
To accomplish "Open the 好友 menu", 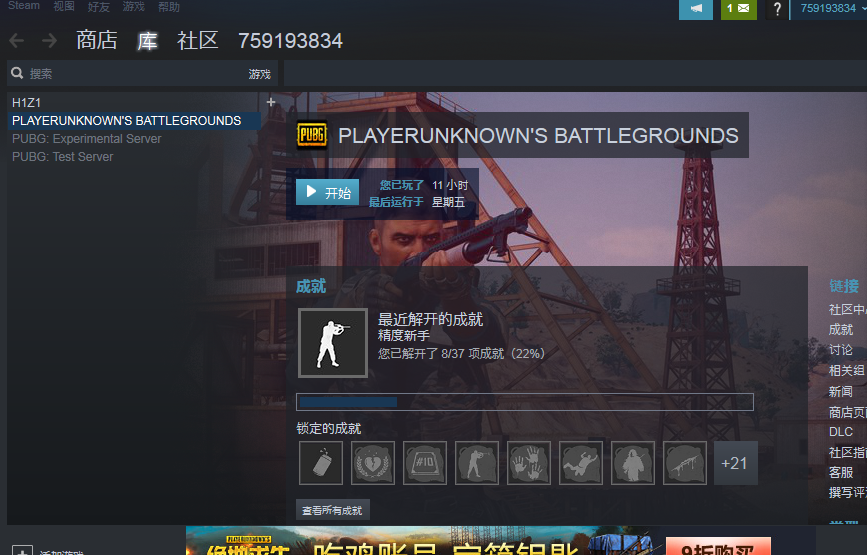I will tap(98, 6).
